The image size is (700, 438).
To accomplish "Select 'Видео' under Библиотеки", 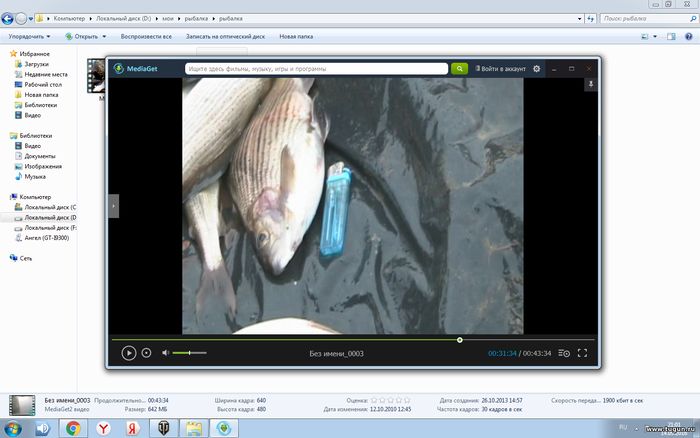I will pyautogui.click(x=28, y=146).
